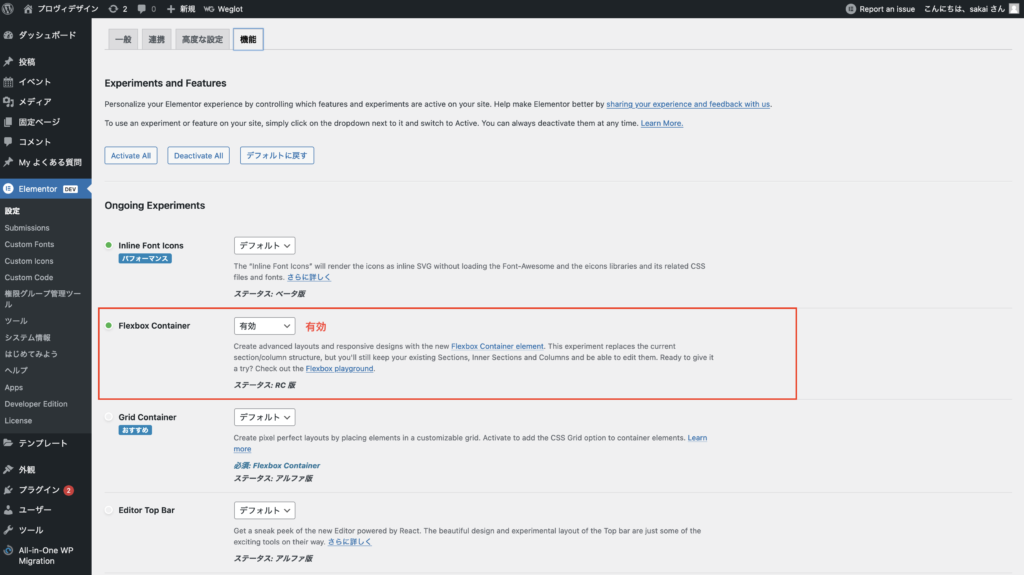
Task: Click the 投稿 posts pin icon
Action: pyautogui.click(x=9, y=62)
